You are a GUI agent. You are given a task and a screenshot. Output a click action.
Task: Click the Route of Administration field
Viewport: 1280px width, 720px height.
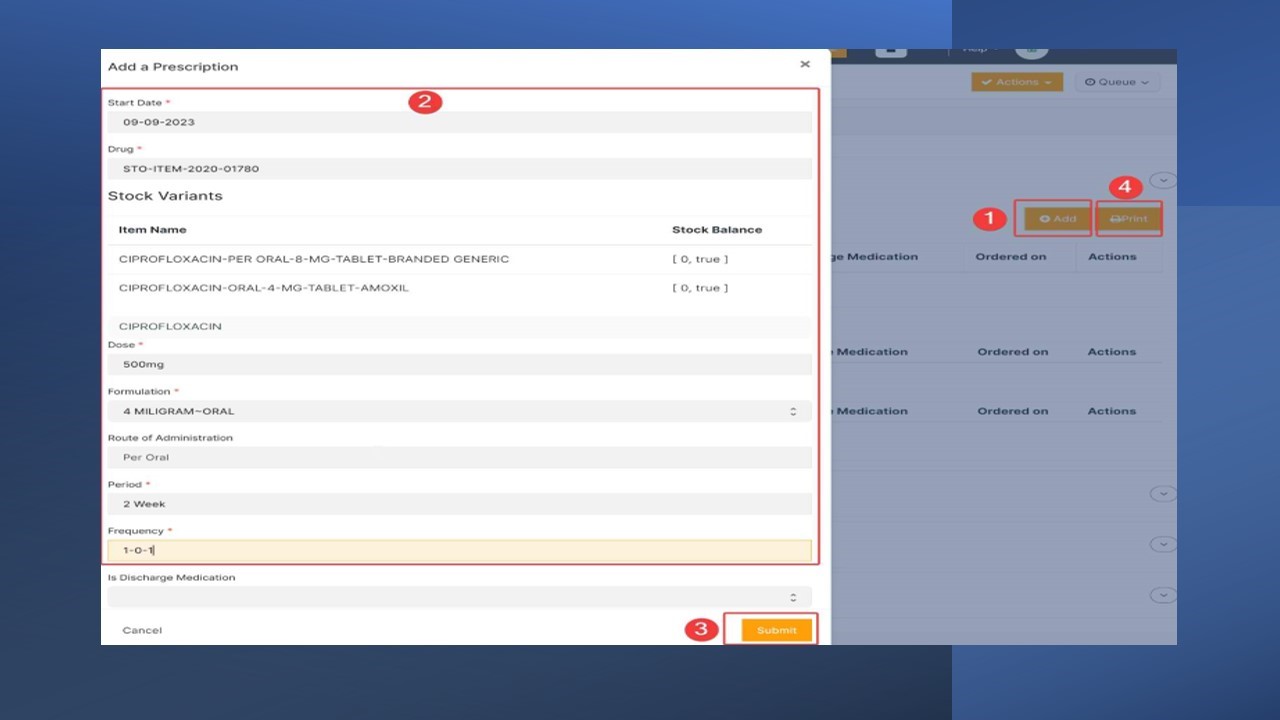tap(460, 457)
